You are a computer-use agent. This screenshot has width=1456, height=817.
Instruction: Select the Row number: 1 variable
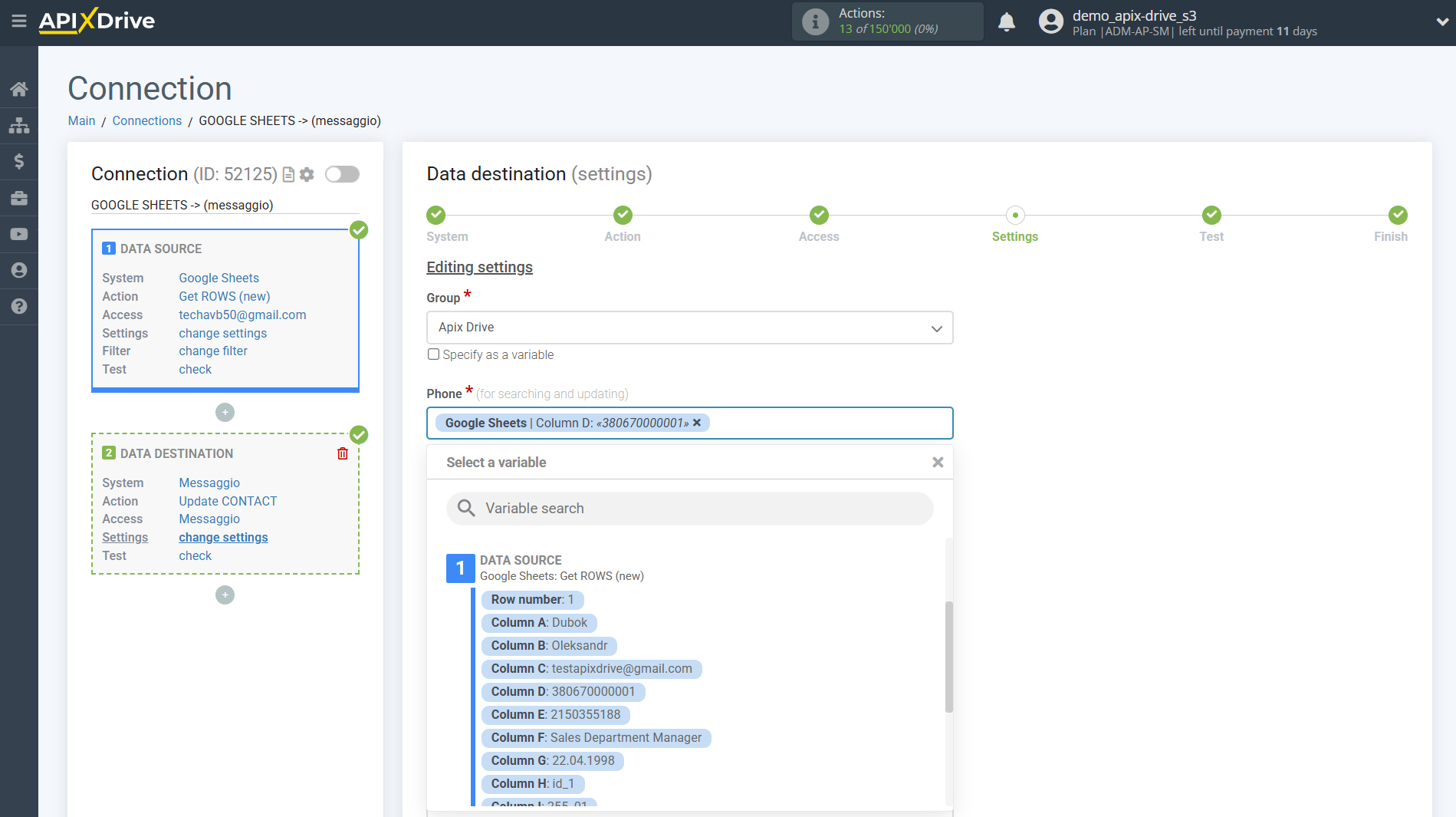[x=532, y=600]
